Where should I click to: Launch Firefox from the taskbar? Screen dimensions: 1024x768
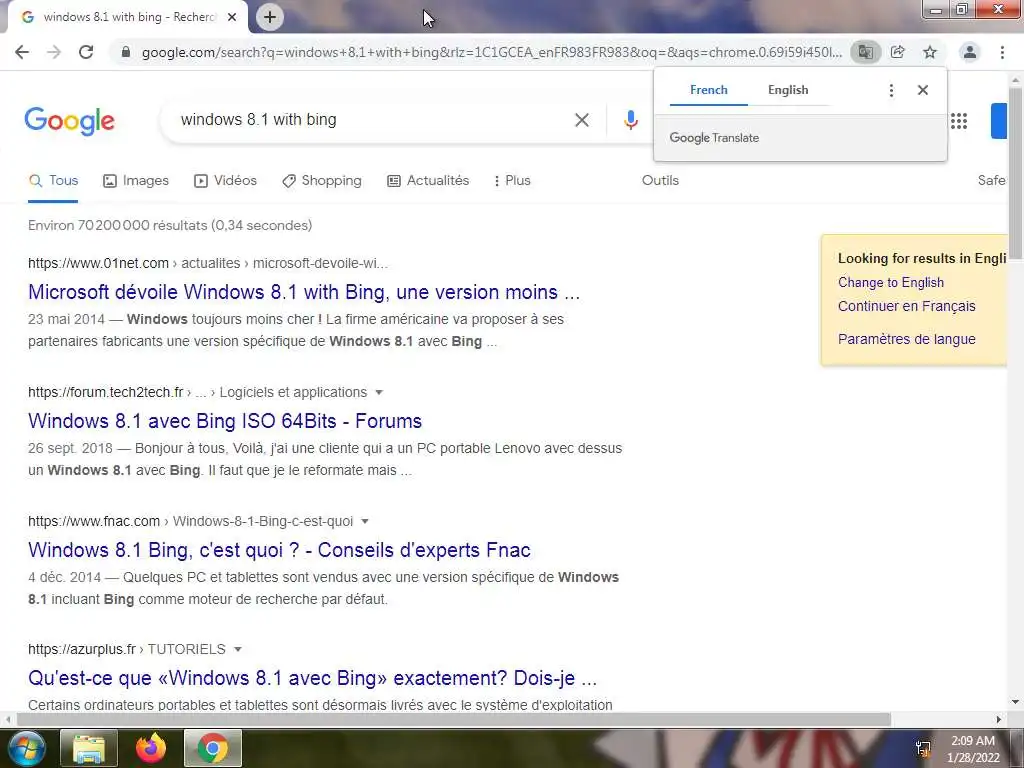[151, 748]
